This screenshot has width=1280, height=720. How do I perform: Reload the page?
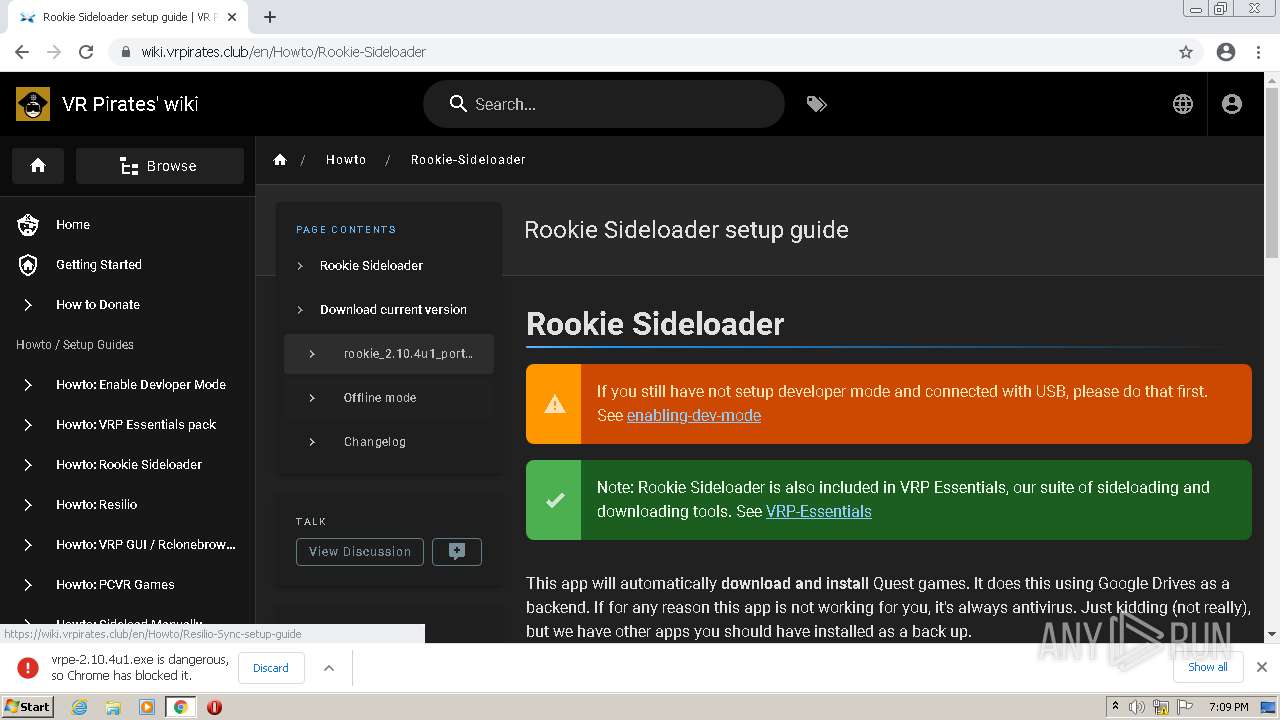[86, 52]
